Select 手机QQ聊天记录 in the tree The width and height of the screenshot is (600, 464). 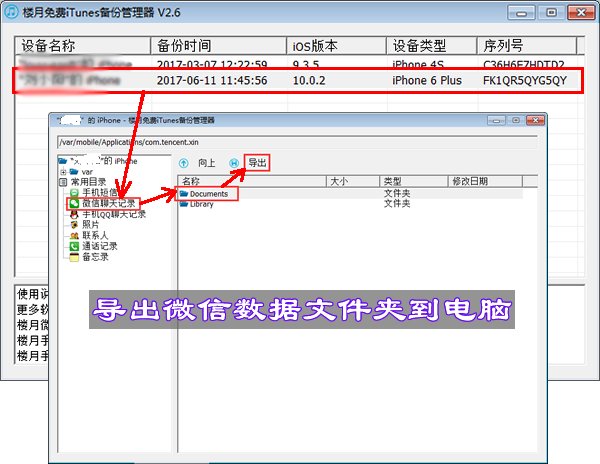pyautogui.click(x=114, y=214)
